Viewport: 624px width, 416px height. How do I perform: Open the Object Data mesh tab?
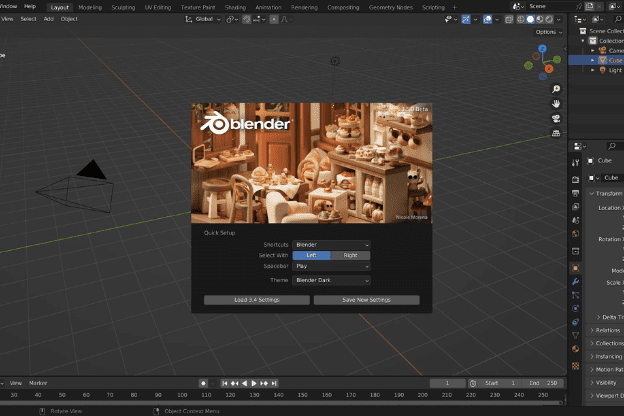click(575, 336)
